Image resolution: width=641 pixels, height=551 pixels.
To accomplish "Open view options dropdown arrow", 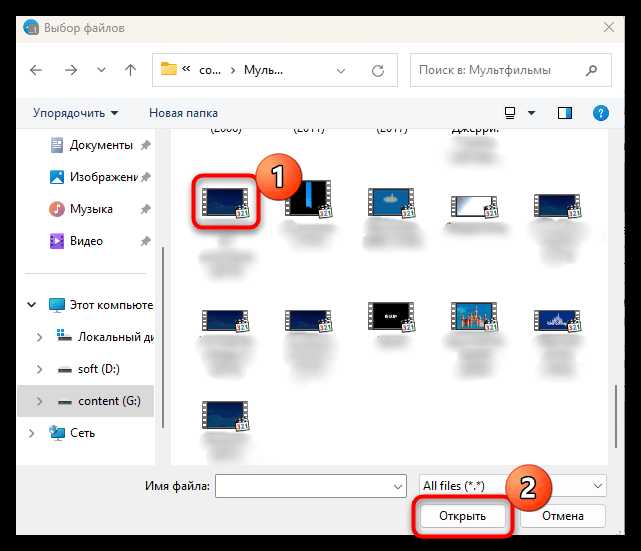I will click(x=531, y=113).
